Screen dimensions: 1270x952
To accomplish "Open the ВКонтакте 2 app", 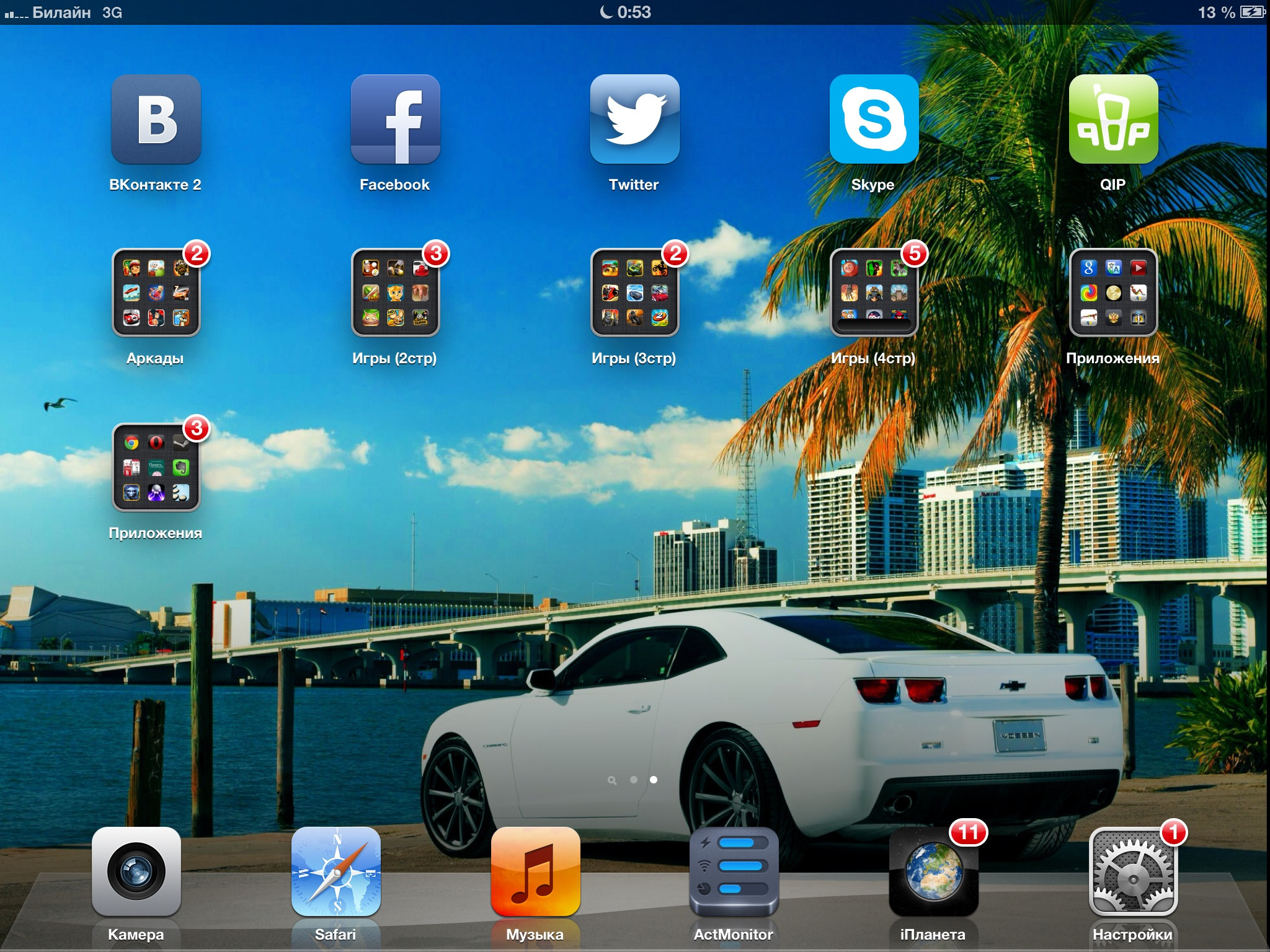I will 156,119.
